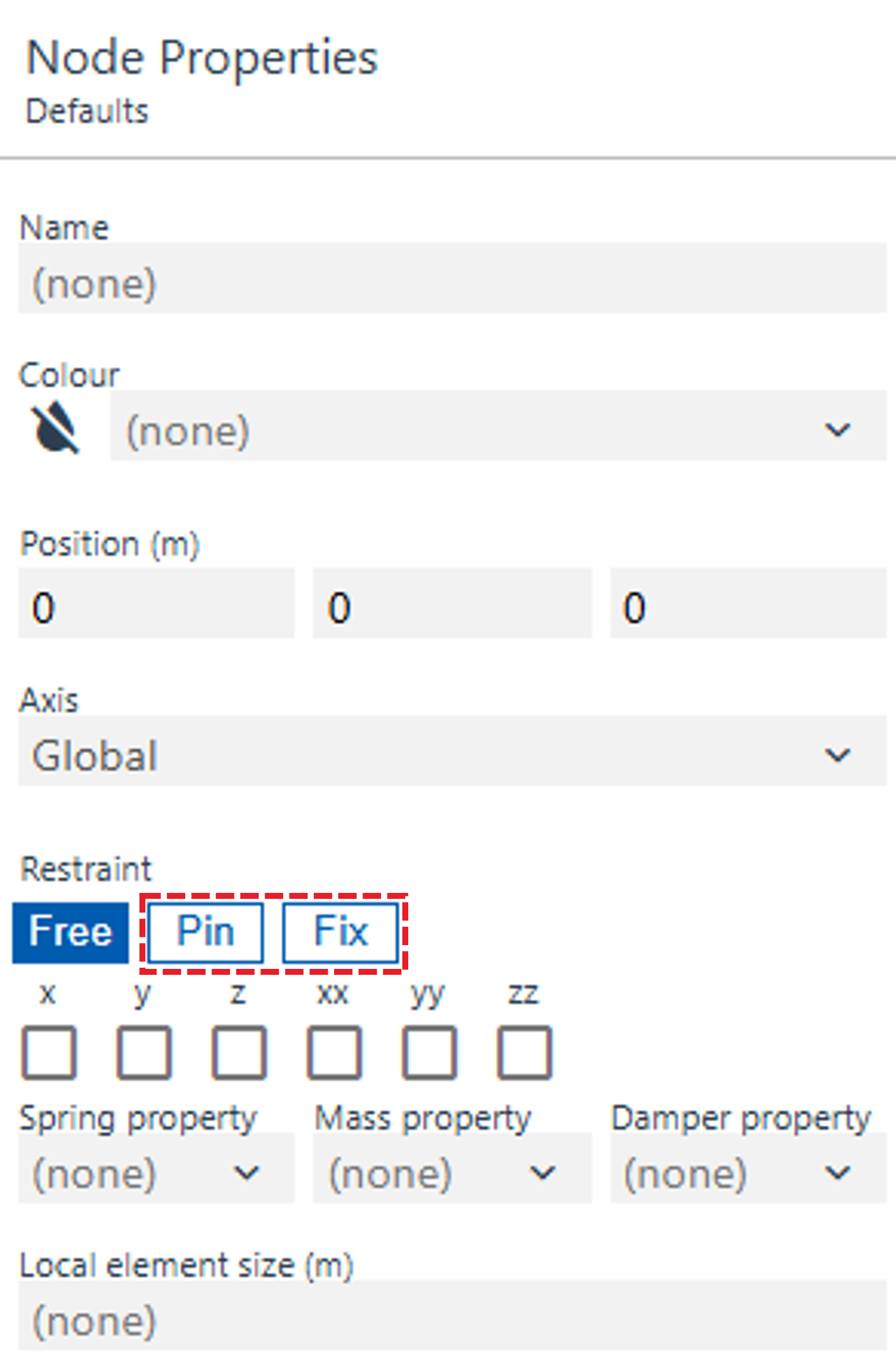Screen dimensions: 896x1372
Task: Toggle the xx rotational restraint checkbox
Action: [x=334, y=1052]
